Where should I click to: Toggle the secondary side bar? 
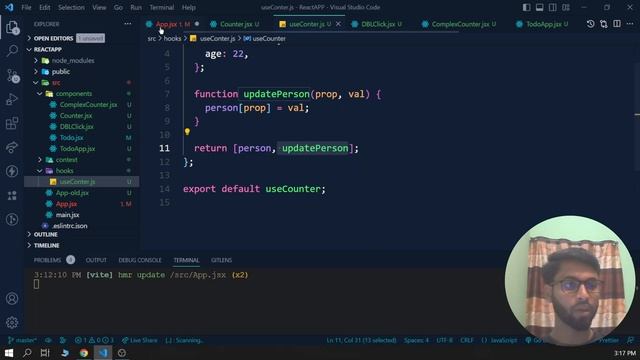pos(553,7)
